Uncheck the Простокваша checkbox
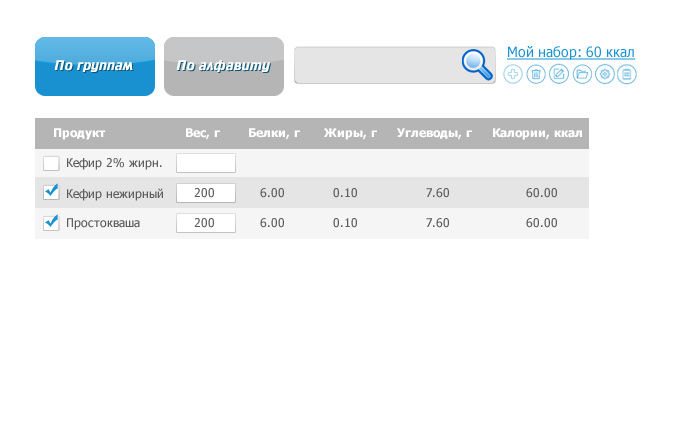 (51, 223)
